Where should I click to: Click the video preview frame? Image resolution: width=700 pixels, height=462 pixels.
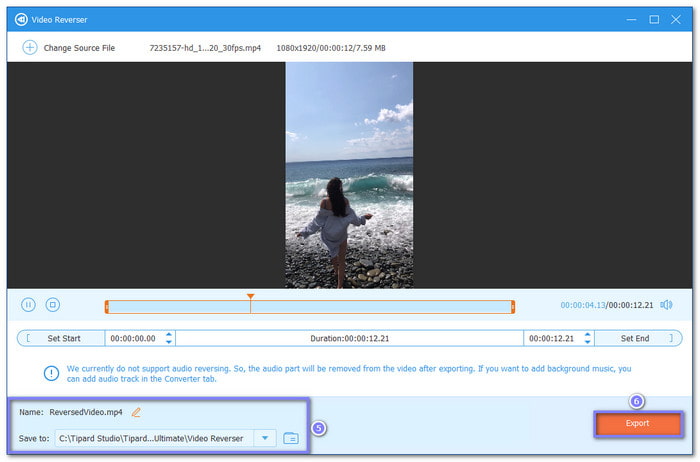click(349, 175)
